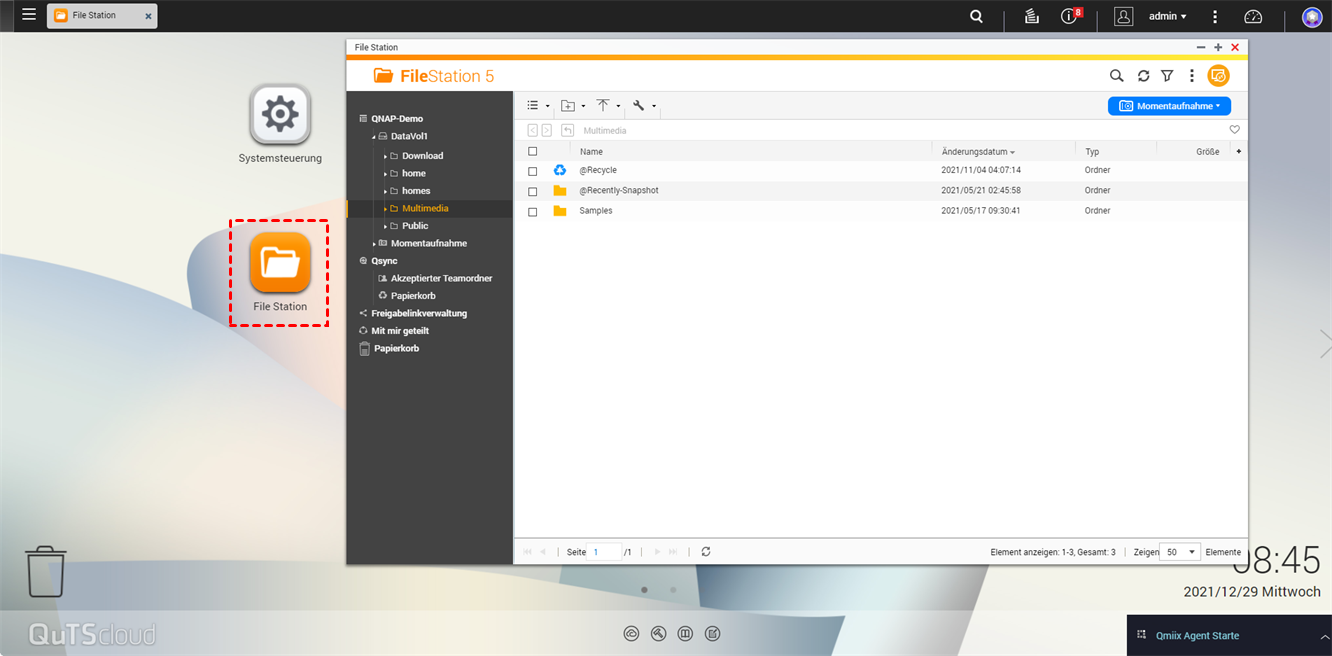1332x656 pixels.
Task: Go forward with the right navigation arrow
Action: click(x=547, y=130)
